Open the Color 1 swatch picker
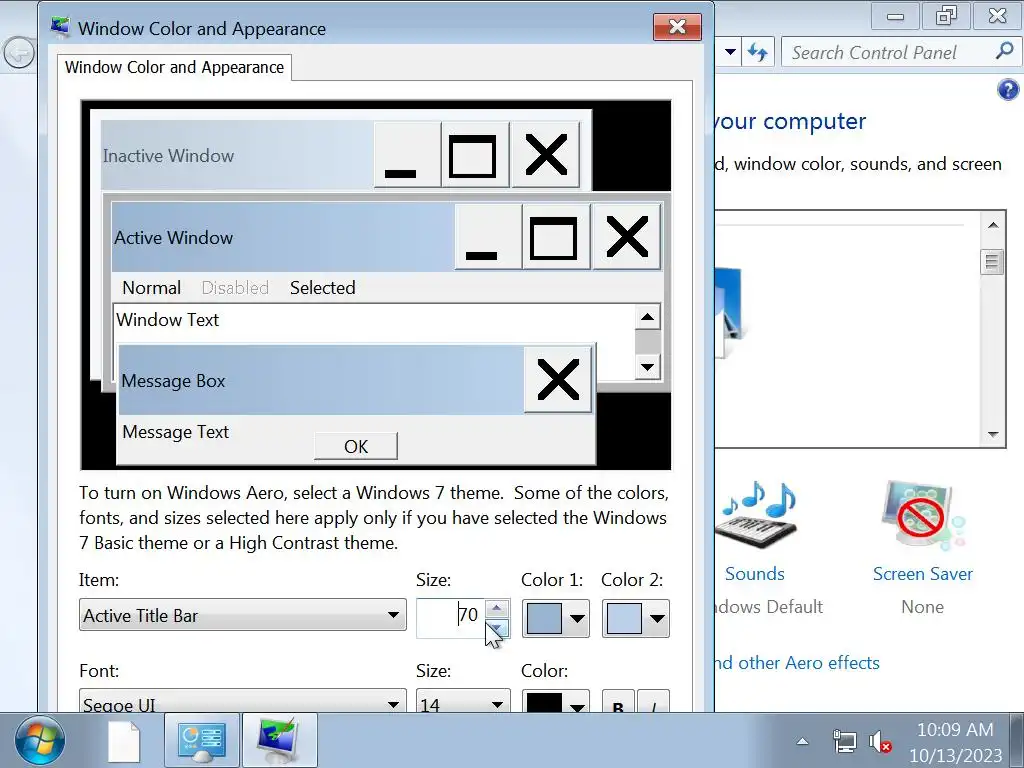The image size is (1024, 768). 556,618
